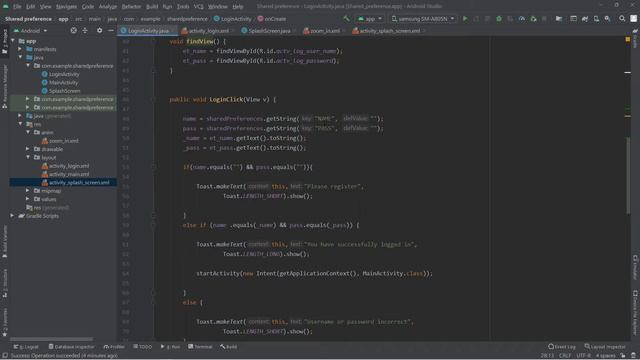
Task: Open the Navigate menu
Action: [66, 7]
